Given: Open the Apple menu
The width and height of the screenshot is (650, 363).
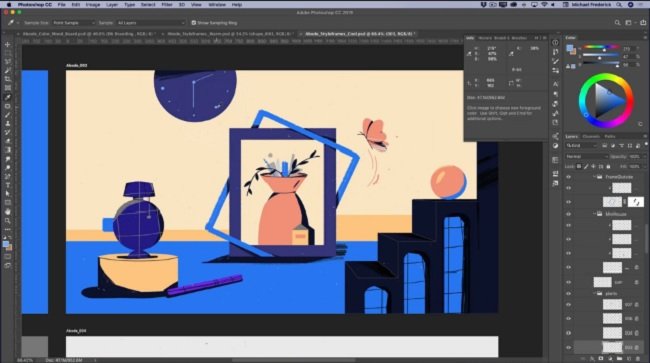Looking at the screenshot, I should pos(9,5).
